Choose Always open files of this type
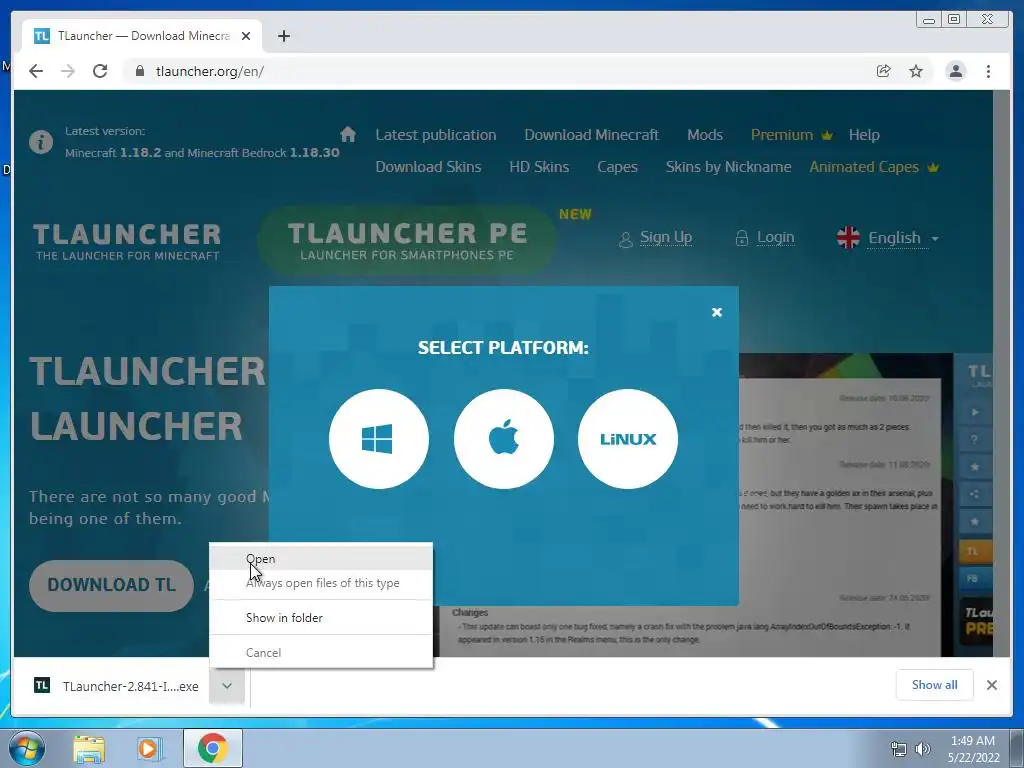 [321, 583]
